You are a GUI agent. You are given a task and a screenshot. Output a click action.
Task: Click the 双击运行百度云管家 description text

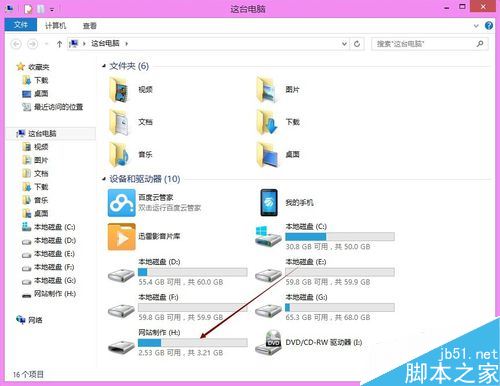point(170,208)
